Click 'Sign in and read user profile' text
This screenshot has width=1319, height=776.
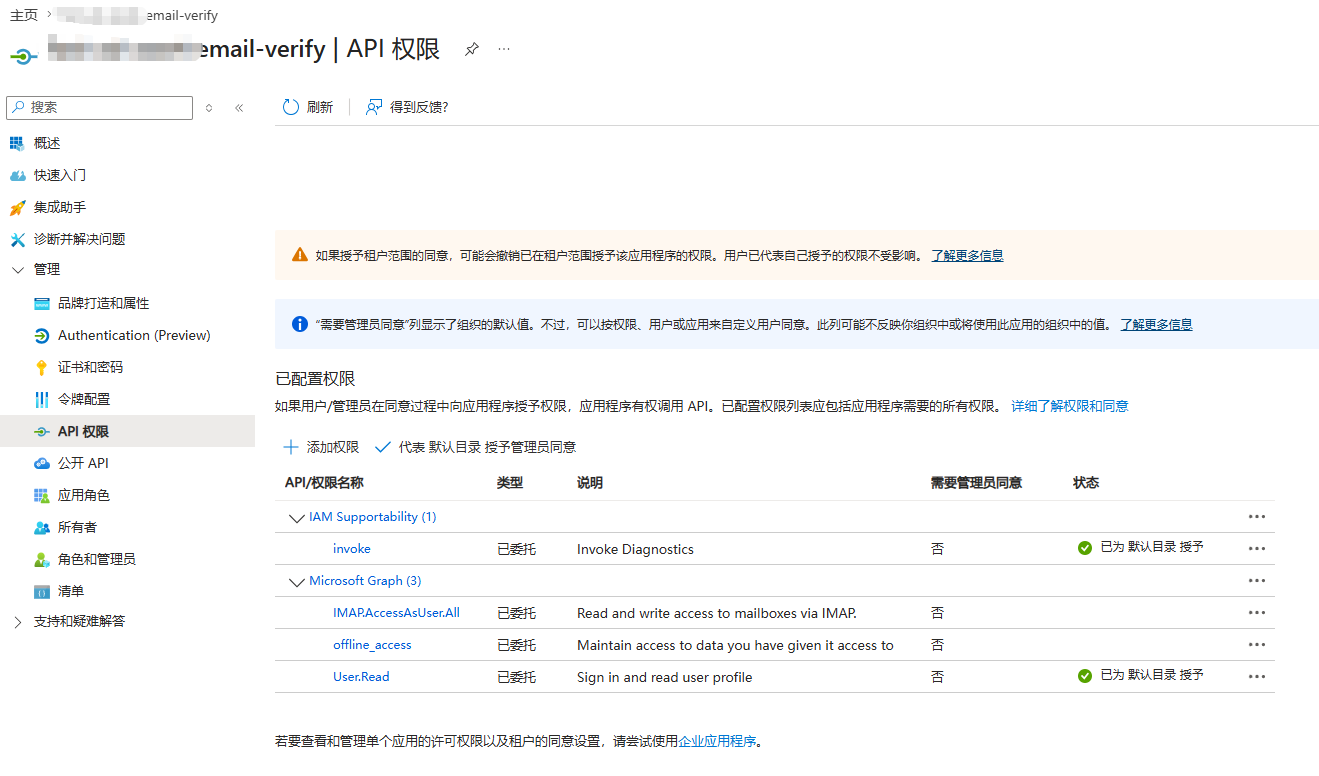click(664, 677)
